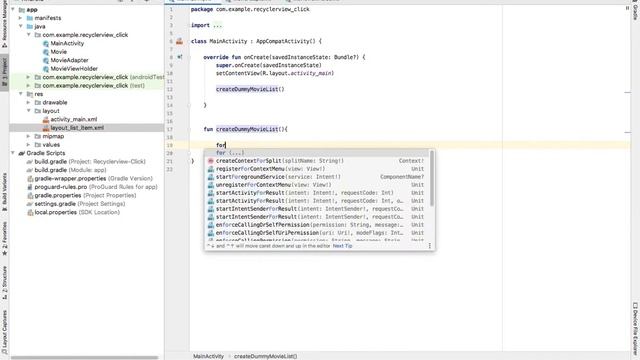Choose enforceCallingOrSelfPermission completion entry
This screenshot has width=640, height=360.
(317, 225)
